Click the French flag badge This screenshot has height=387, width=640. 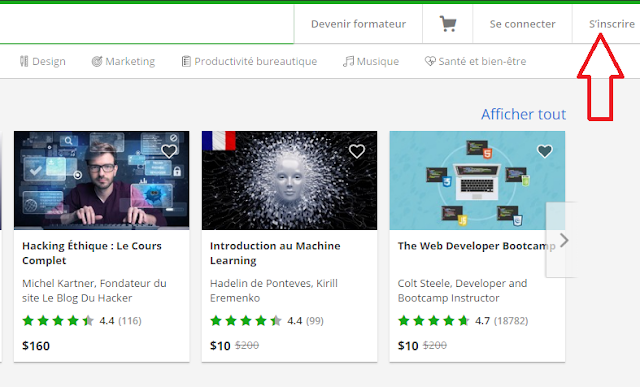coord(219,140)
